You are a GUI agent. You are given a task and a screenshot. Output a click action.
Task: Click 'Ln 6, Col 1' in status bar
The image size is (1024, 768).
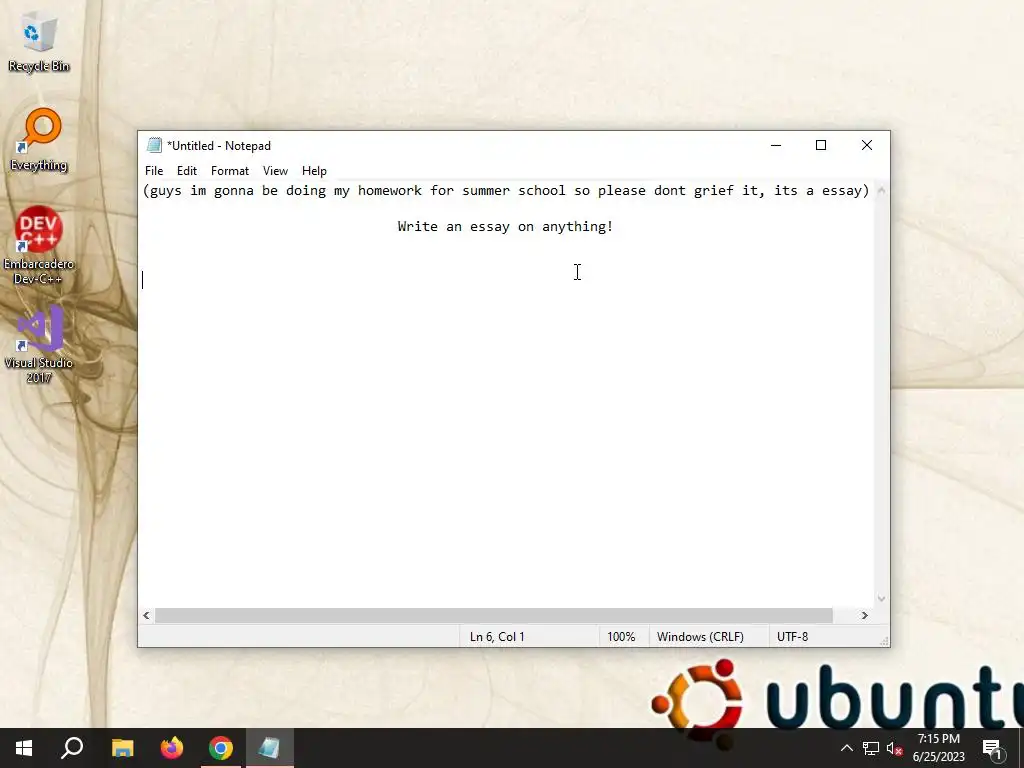coord(497,637)
